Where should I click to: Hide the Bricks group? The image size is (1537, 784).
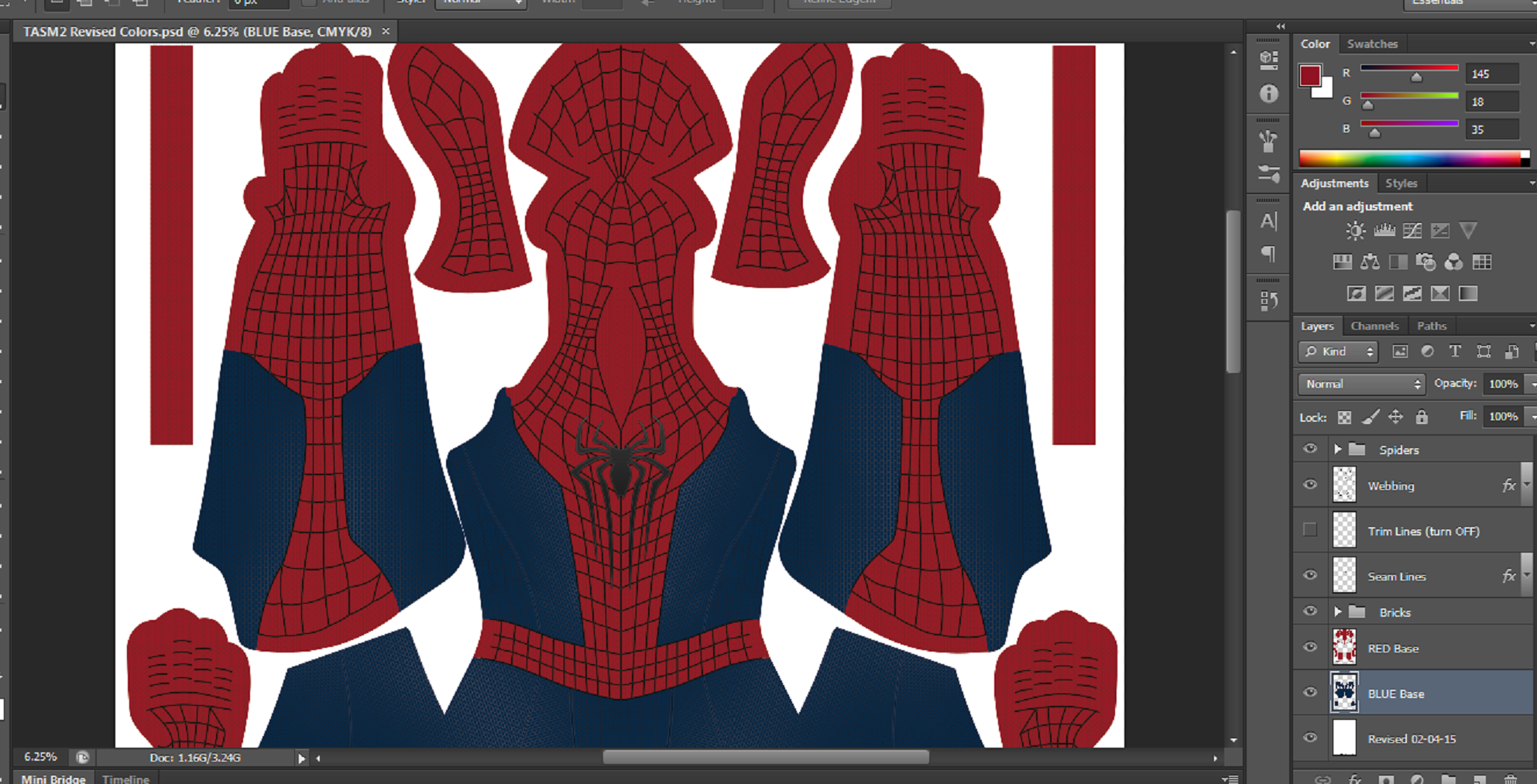point(1310,611)
